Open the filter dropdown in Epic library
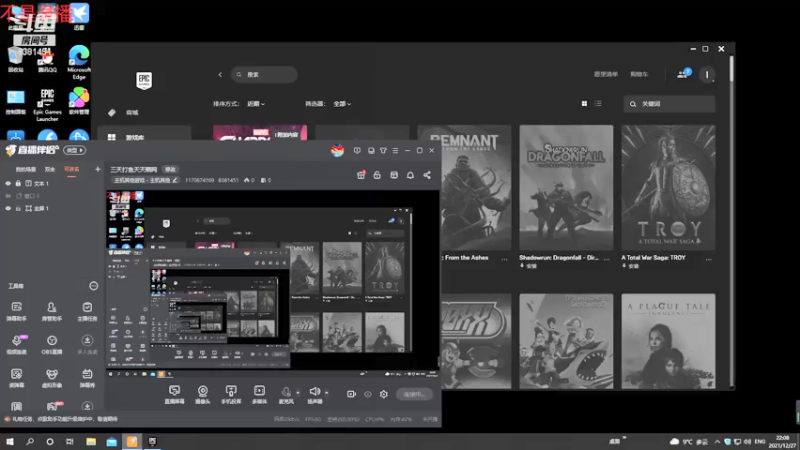This screenshot has height=450, width=800. (x=342, y=104)
